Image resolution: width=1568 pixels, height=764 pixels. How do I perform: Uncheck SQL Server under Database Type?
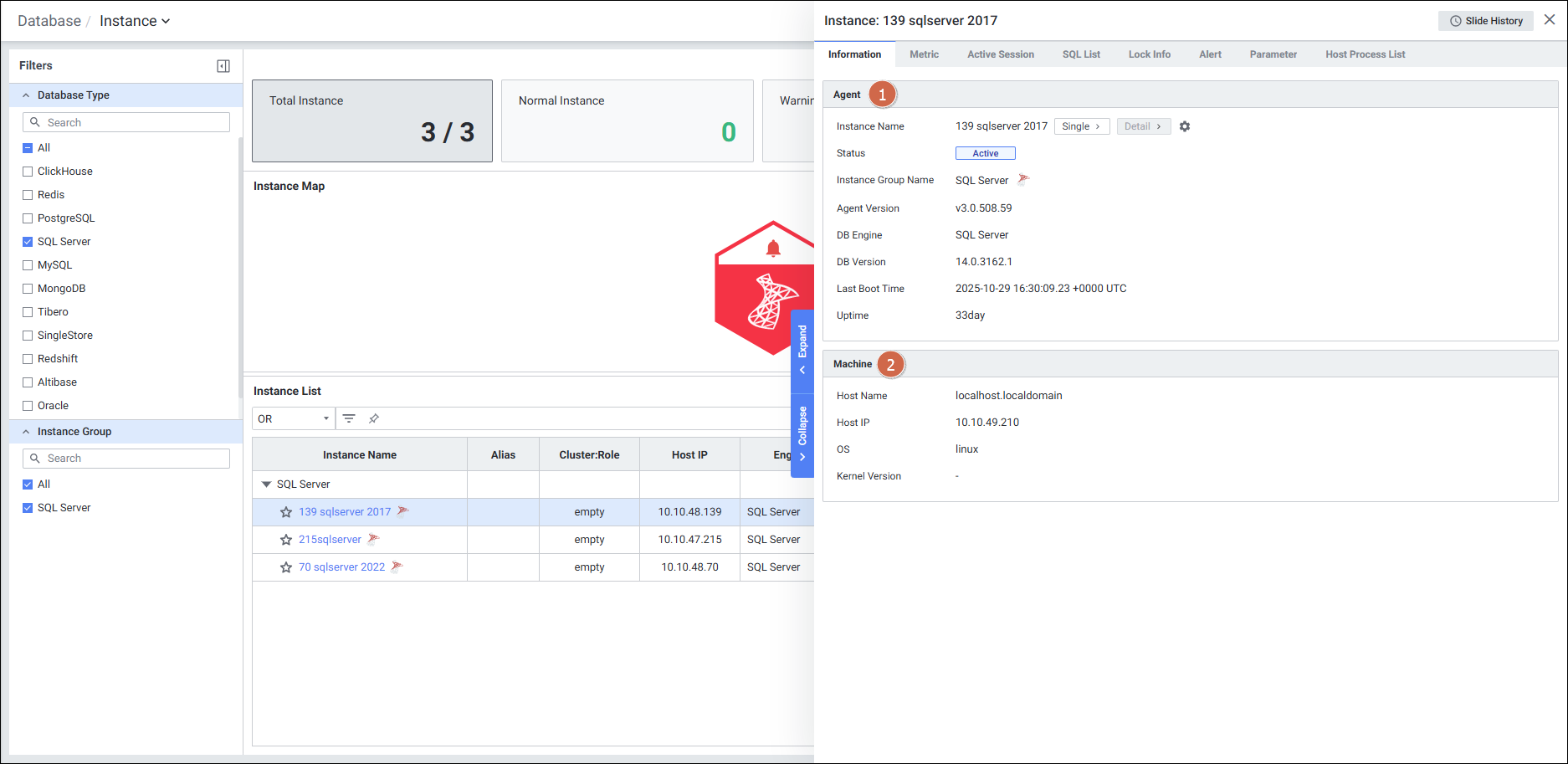coord(28,242)
